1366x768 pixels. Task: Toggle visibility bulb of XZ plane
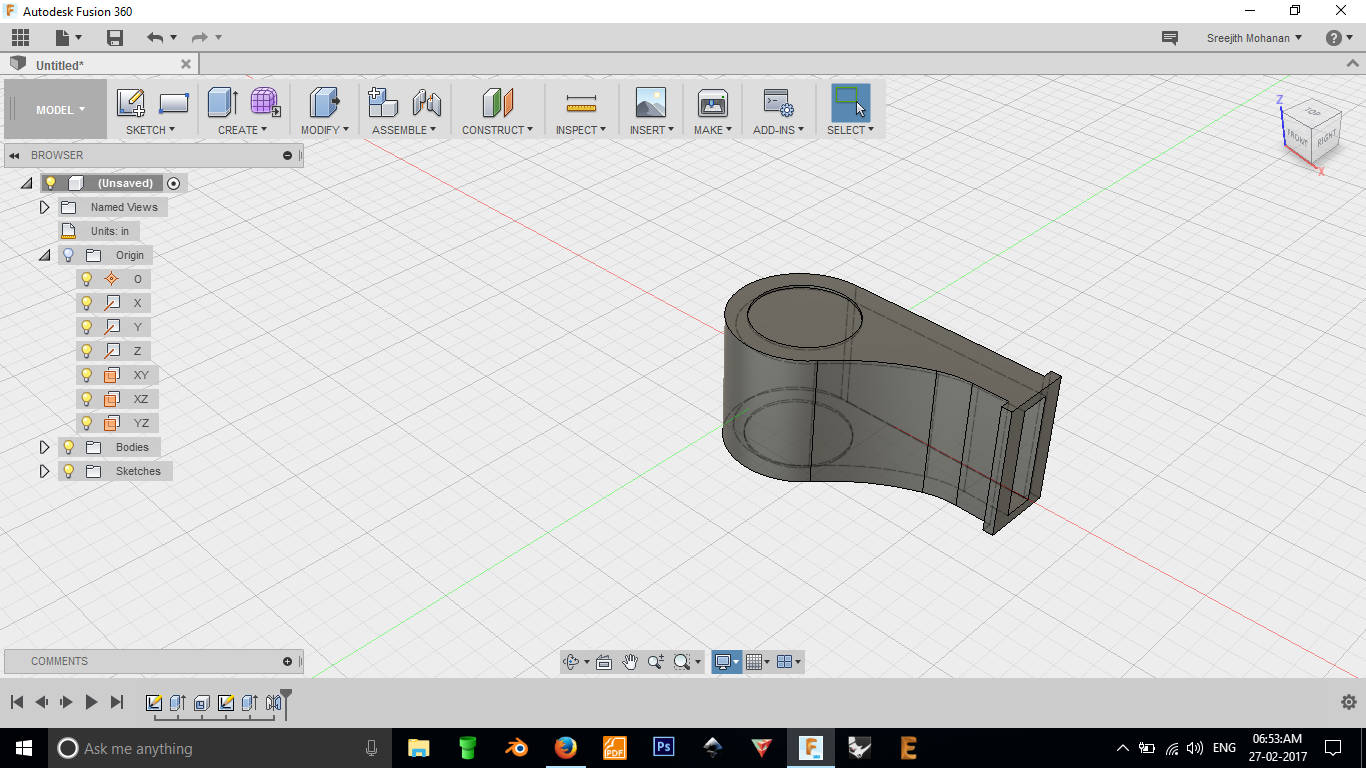point(87,399)
